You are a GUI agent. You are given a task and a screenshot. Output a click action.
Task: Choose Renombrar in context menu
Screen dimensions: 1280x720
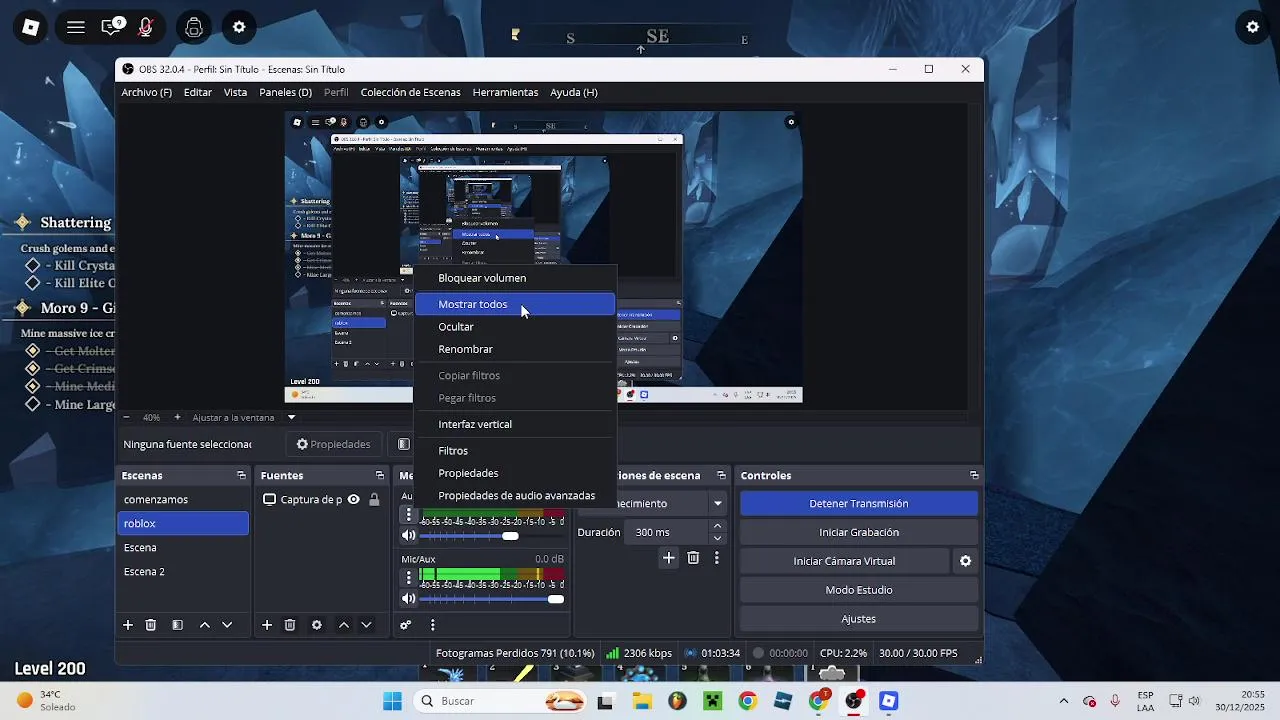pyautogui.click(x=515, y=349)
